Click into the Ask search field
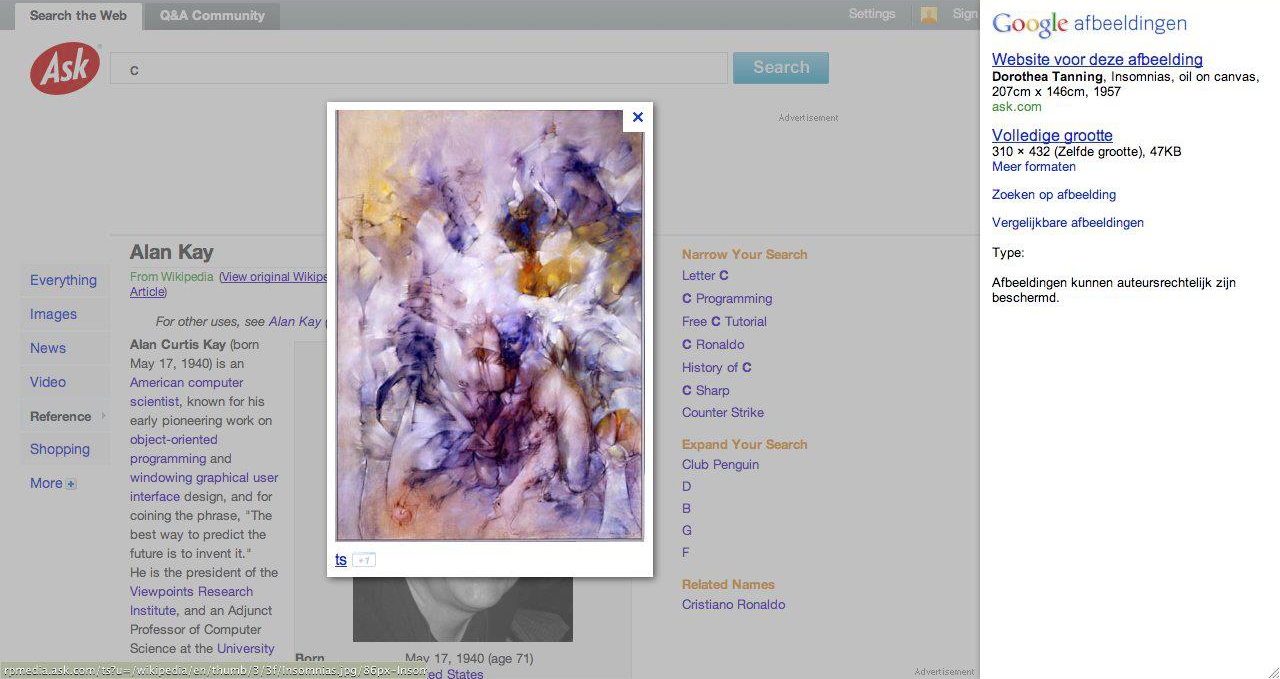Screen dimensions: 1280x679 [420, 69]
